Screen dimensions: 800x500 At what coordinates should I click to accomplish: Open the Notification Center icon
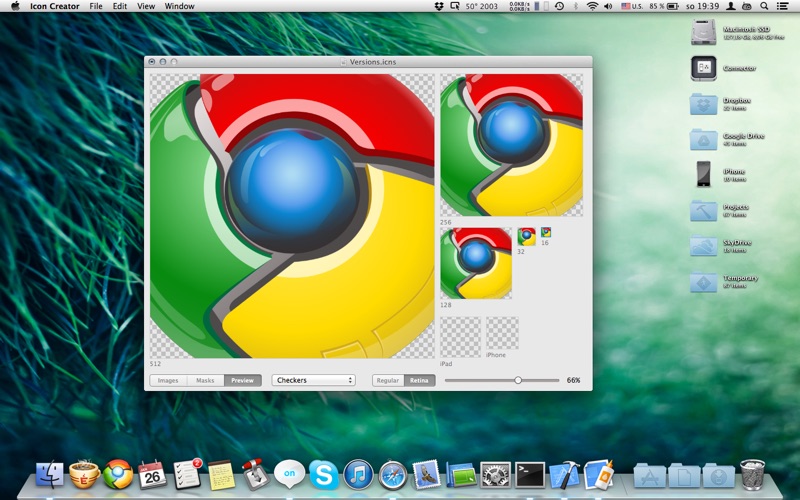pyautogui.click(x=782, y=6)
